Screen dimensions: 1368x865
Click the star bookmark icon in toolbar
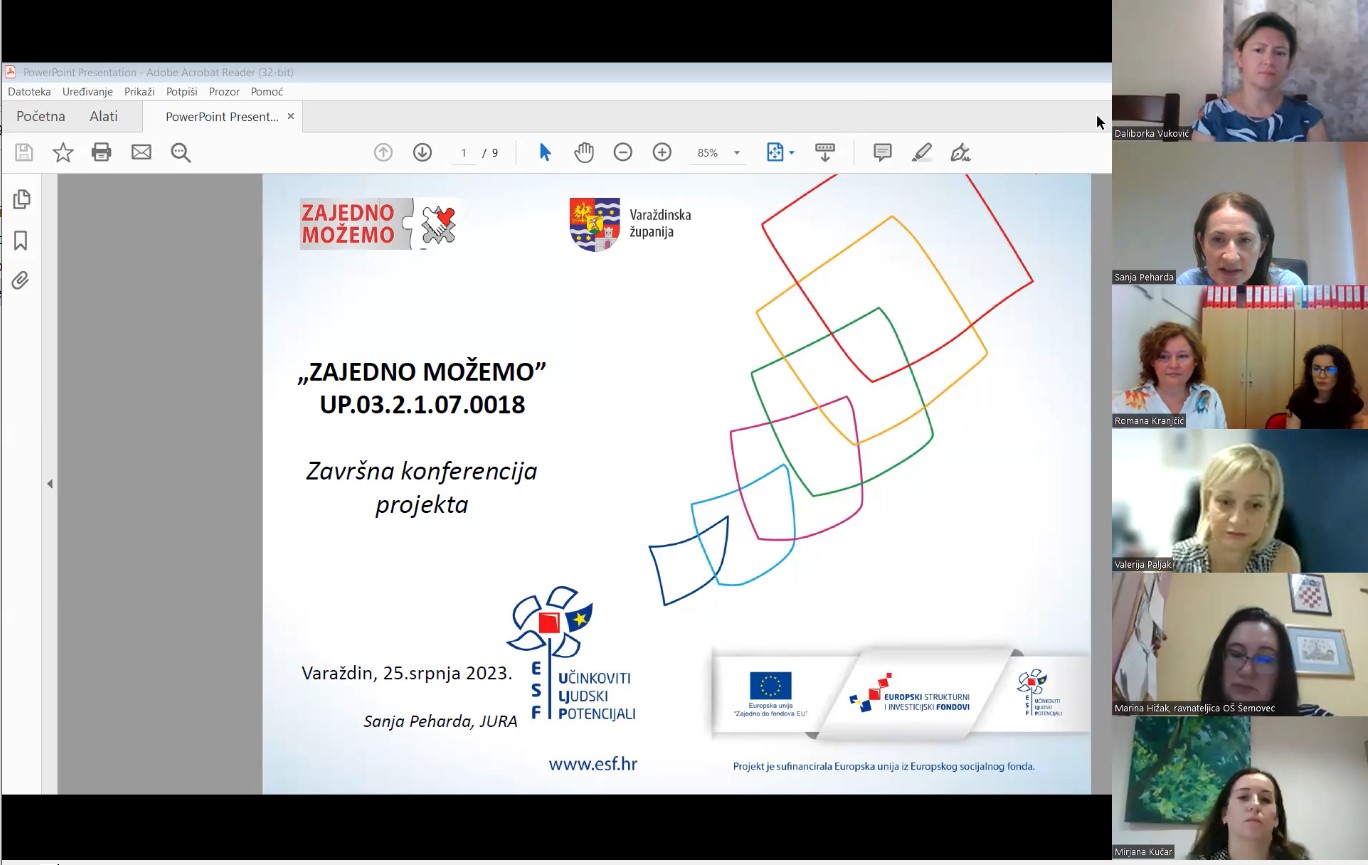[63, 153]
